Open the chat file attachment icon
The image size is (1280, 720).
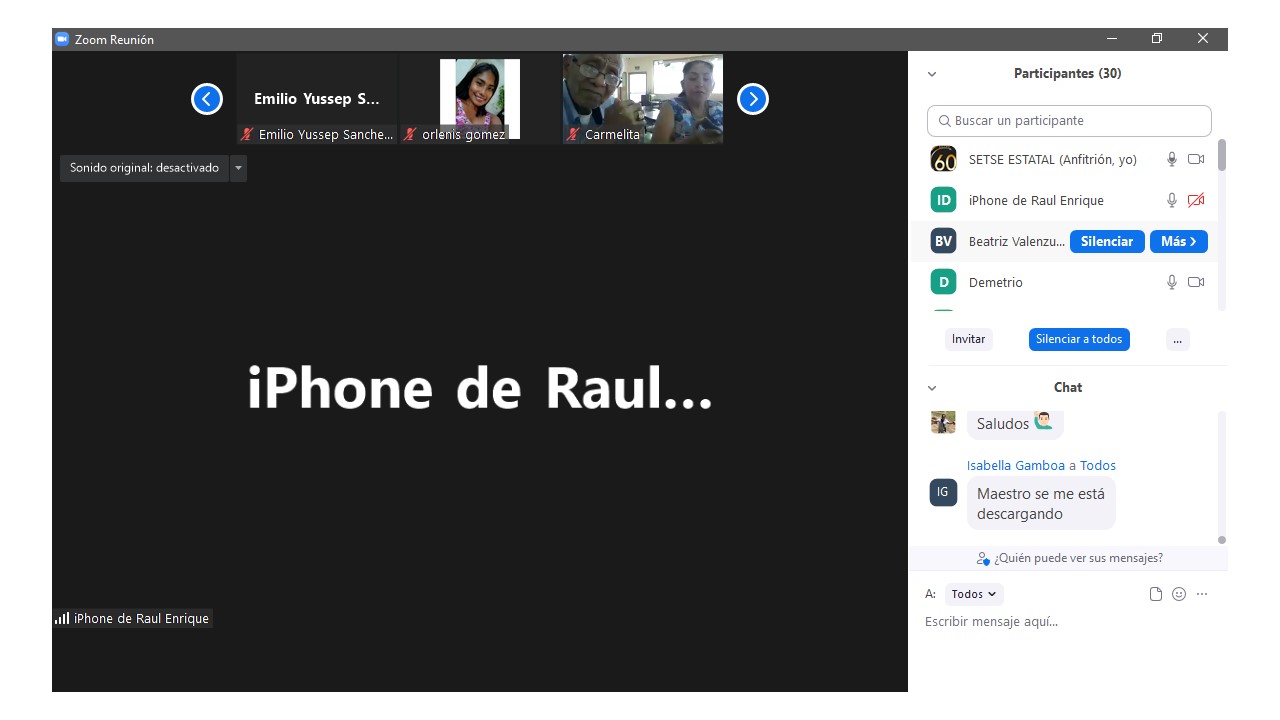(1156, 594)
